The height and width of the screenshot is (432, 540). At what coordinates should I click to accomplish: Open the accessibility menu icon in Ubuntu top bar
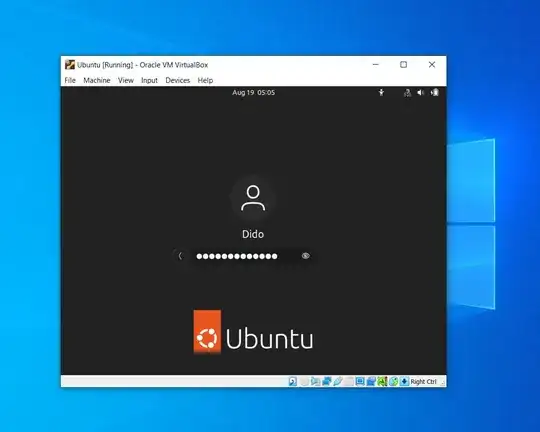tap(381, 92)
